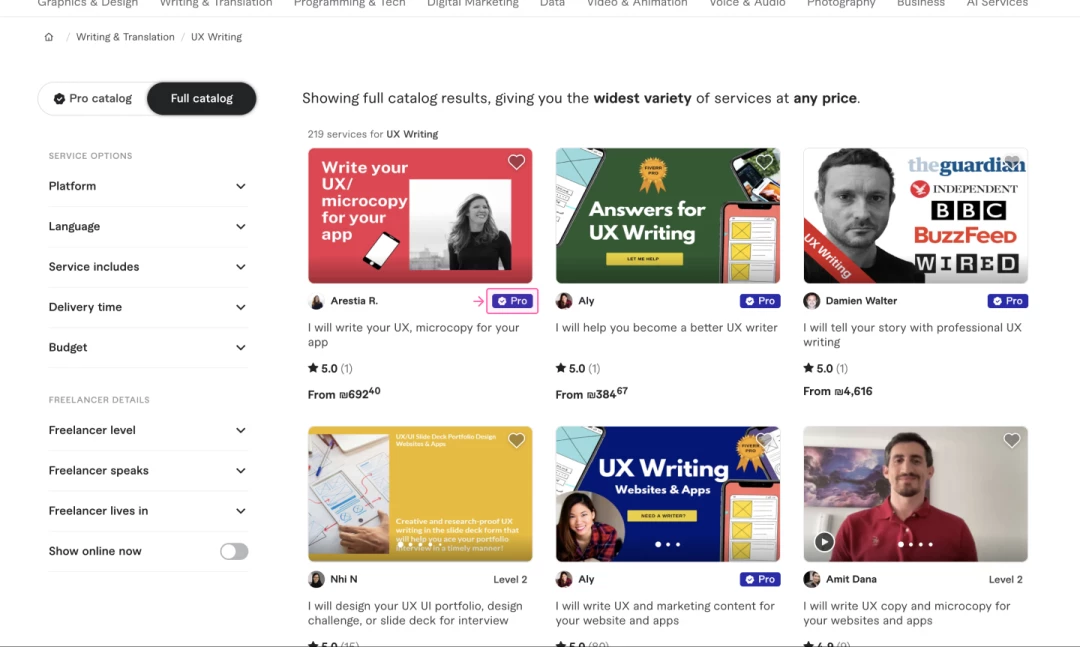This screenshot has width=1080, height=647.
Task: Open Writing & Translation breadcrumb link
Action: 125,37
